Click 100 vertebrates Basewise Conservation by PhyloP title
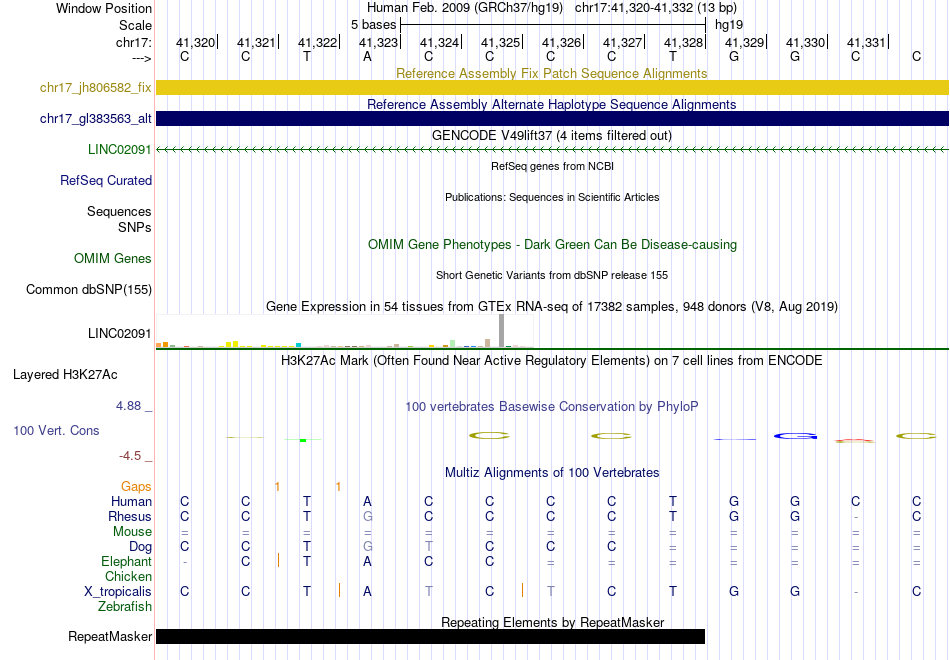Image resolution: width=950 pixels, height=660 pixels. (x=552, y=407)
